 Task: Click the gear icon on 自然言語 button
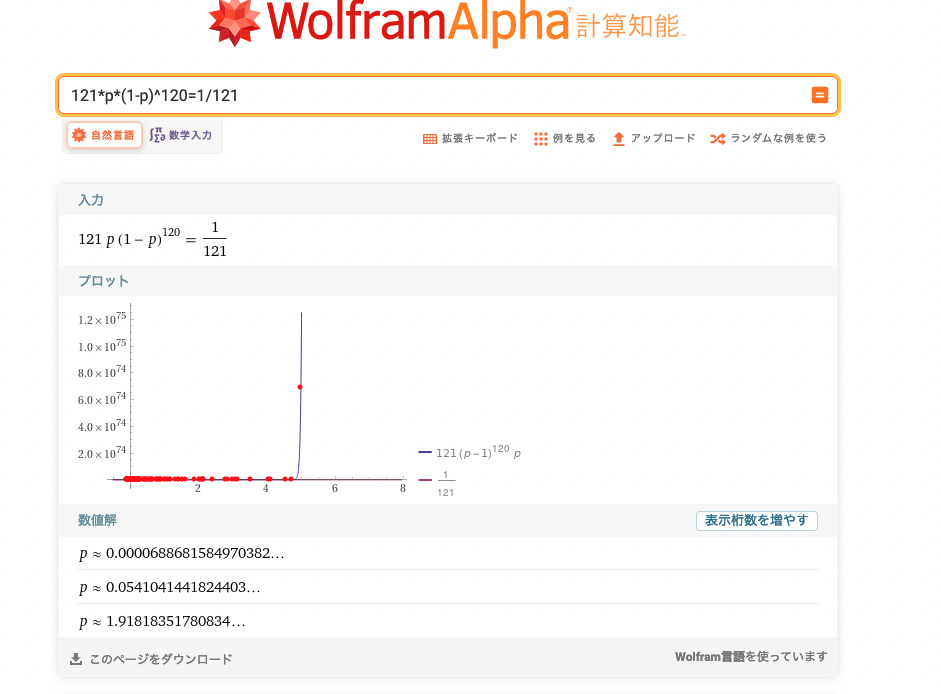pyautogui.click(x=78, y=132)
